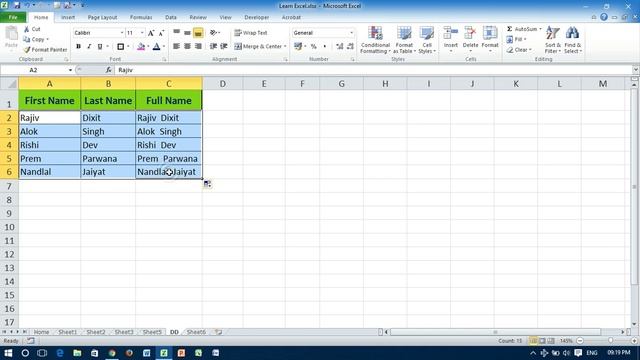The height and width of the screenshot is (360, 640).
Task: Open Windows Start menu
Action: pos(8,353)
